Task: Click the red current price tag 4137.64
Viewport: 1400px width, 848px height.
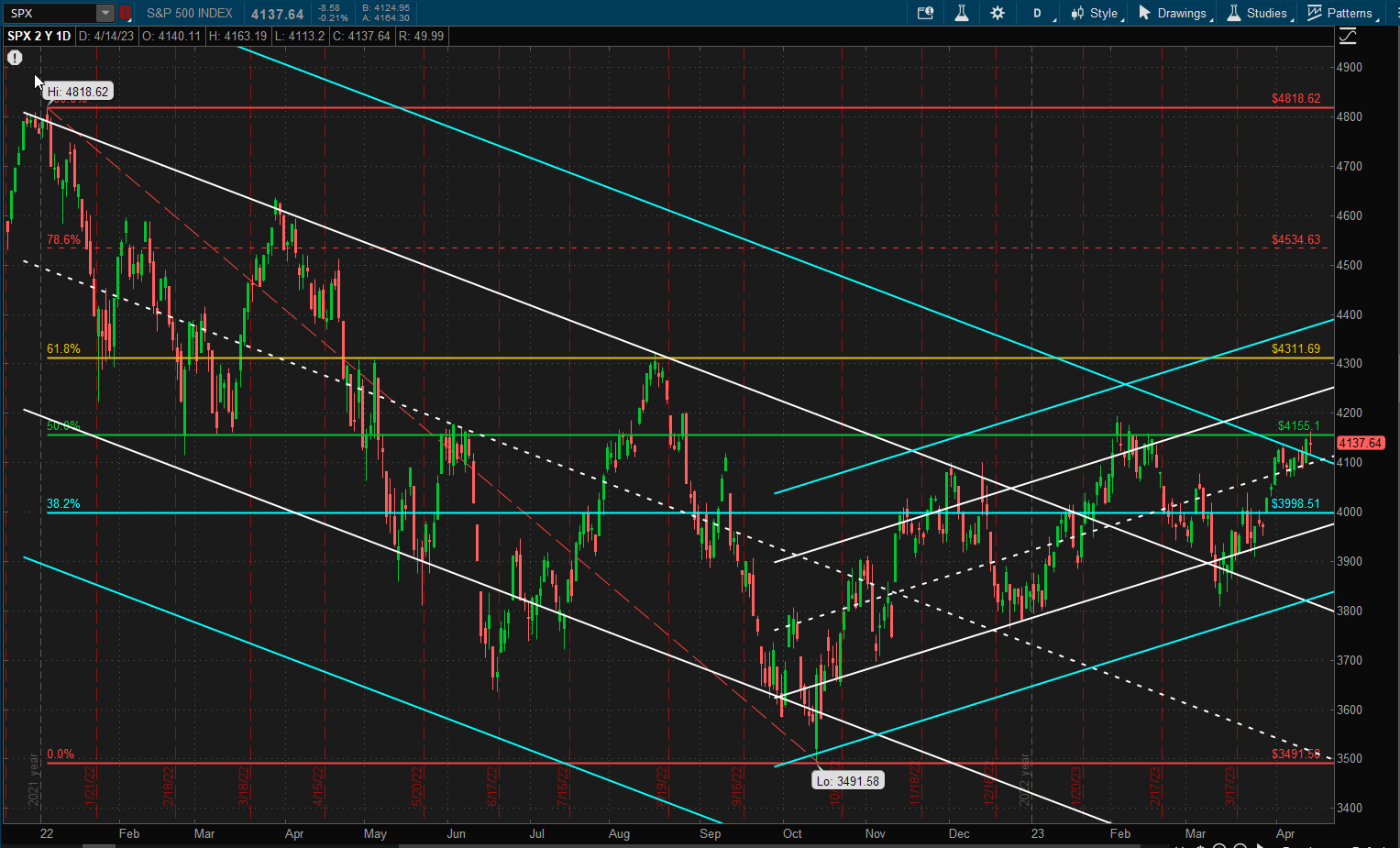Action: pos(1360,443)
